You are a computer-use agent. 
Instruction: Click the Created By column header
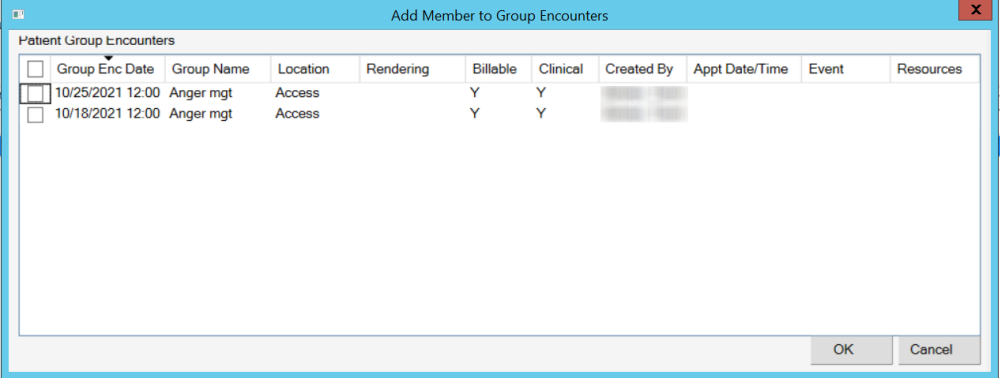[642, 69]
